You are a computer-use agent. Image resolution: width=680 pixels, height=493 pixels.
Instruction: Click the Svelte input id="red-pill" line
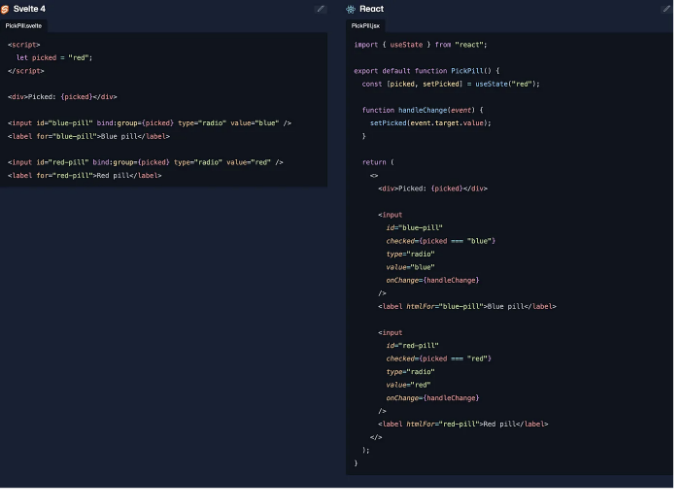point(147,163)
